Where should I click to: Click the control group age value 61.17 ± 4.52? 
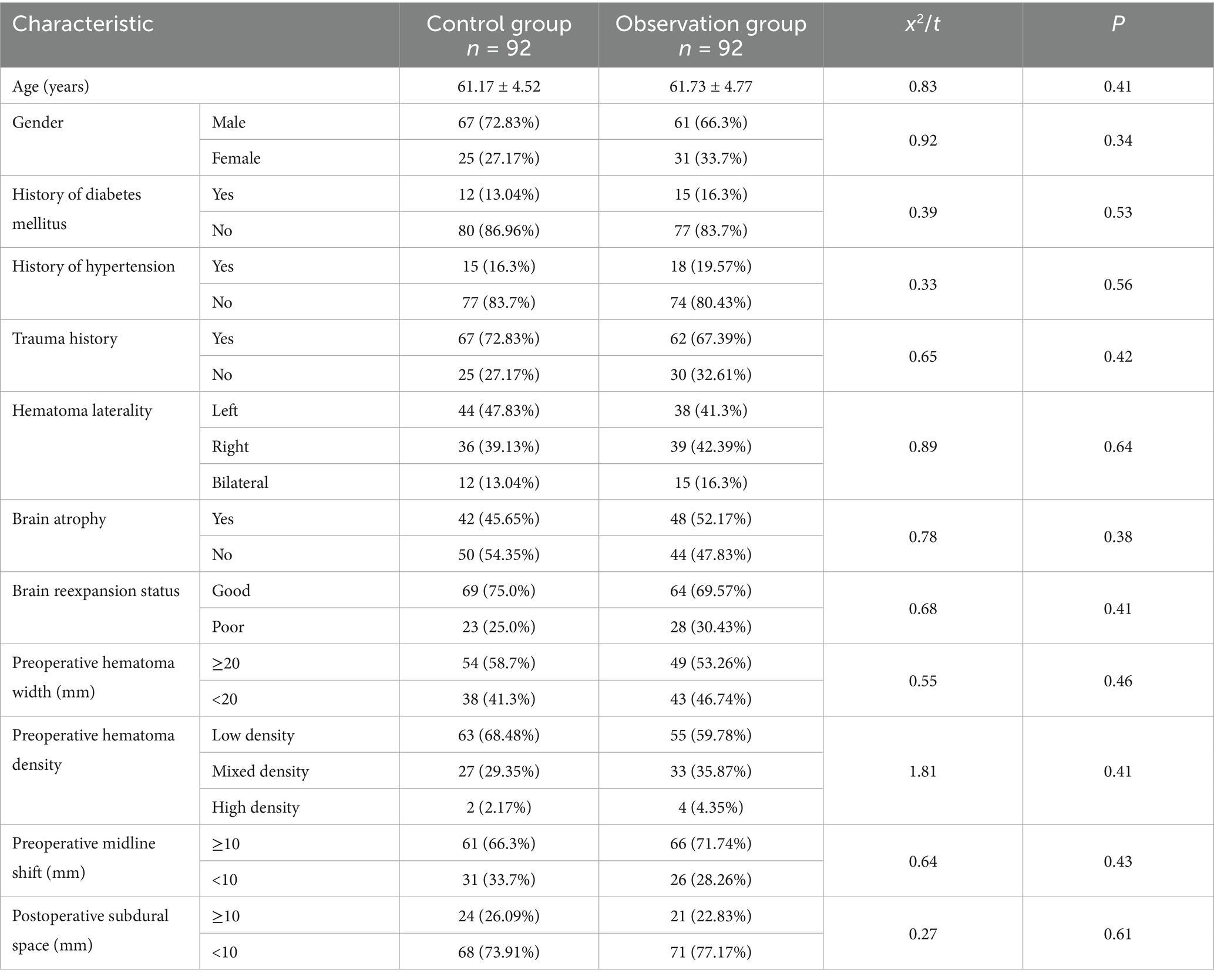[499, 86]
